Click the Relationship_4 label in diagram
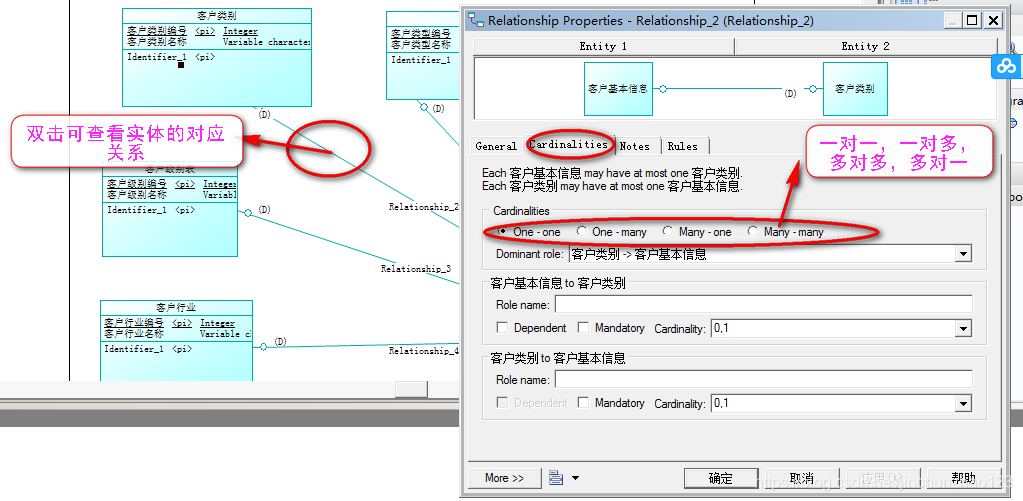 (424, 351)
